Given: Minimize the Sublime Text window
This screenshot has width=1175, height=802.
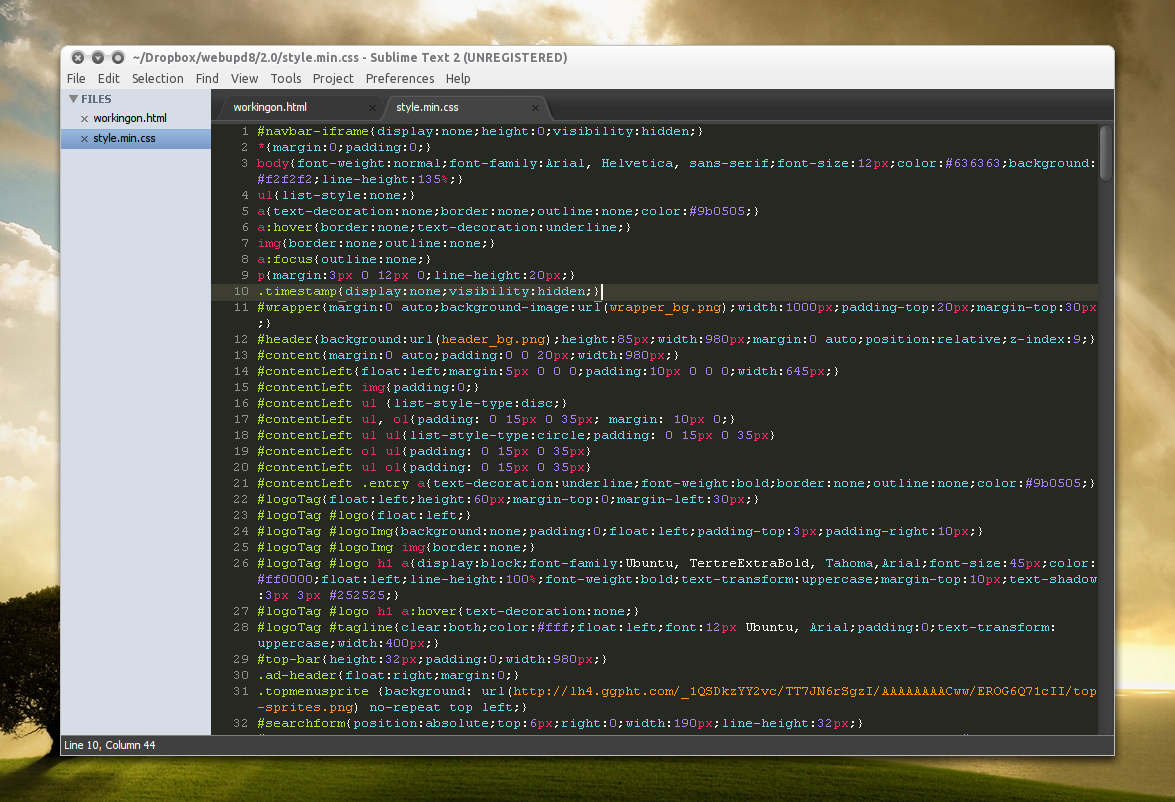Looking at the screenshot, I should pos(98,57).
